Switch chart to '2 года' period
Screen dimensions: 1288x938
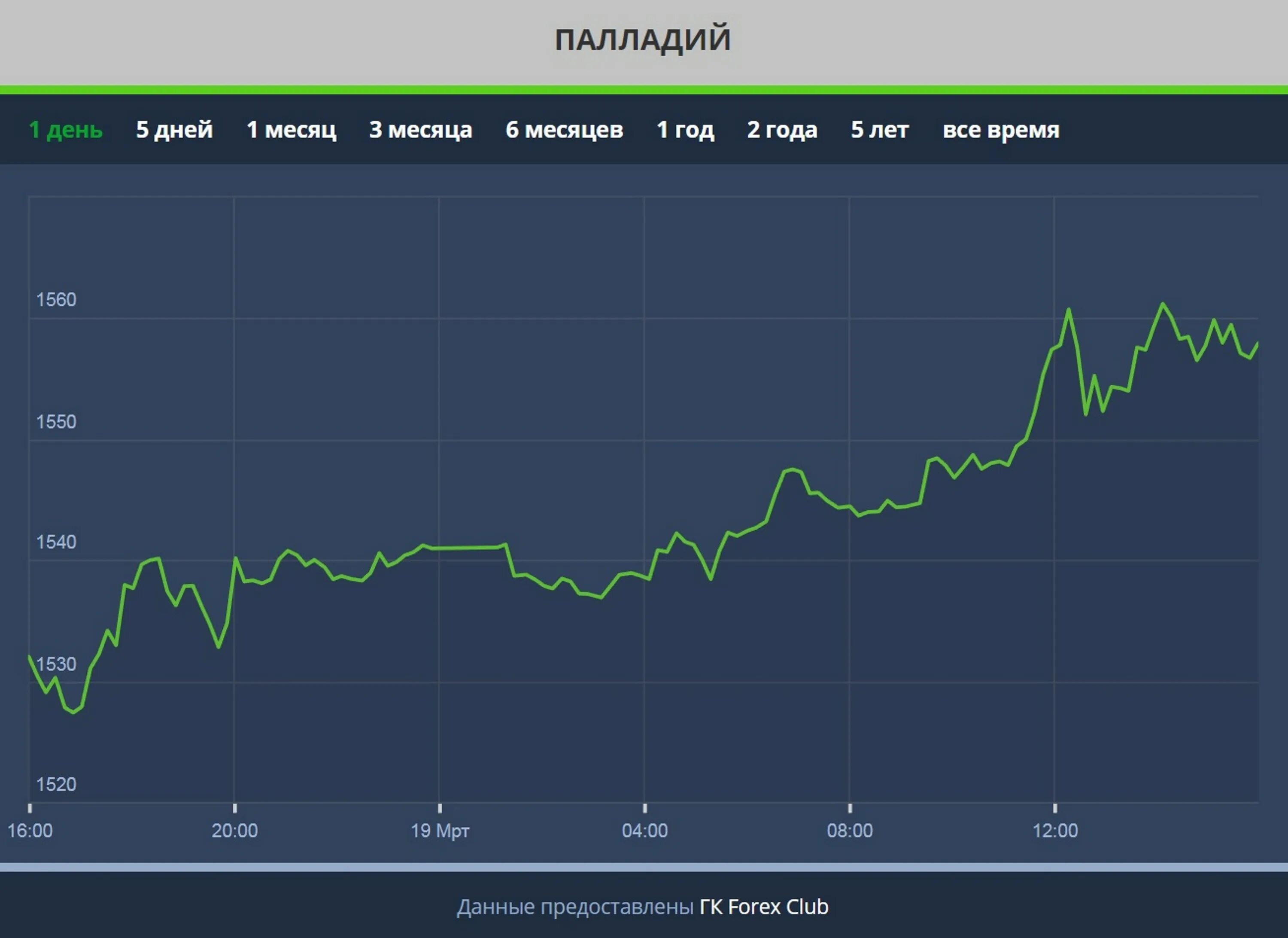coord(783,130)
